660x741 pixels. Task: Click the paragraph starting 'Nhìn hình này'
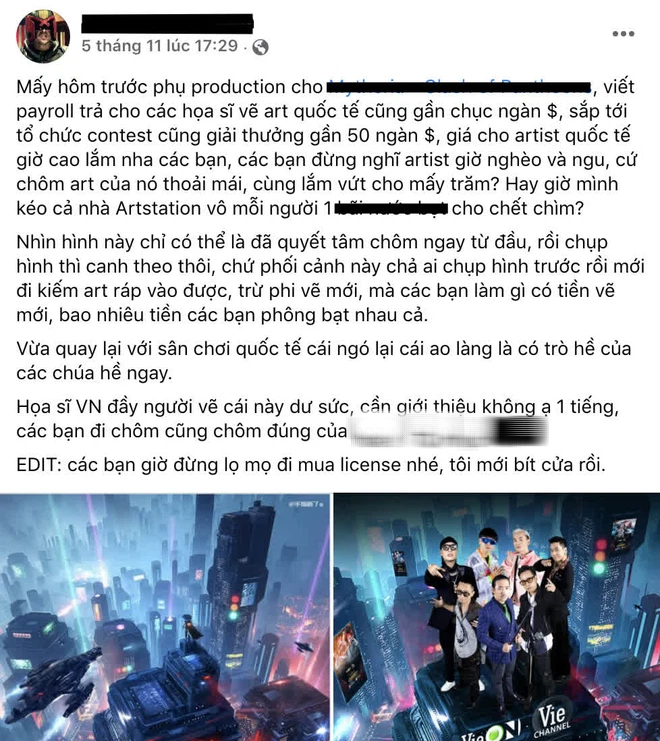pos(330,278)
